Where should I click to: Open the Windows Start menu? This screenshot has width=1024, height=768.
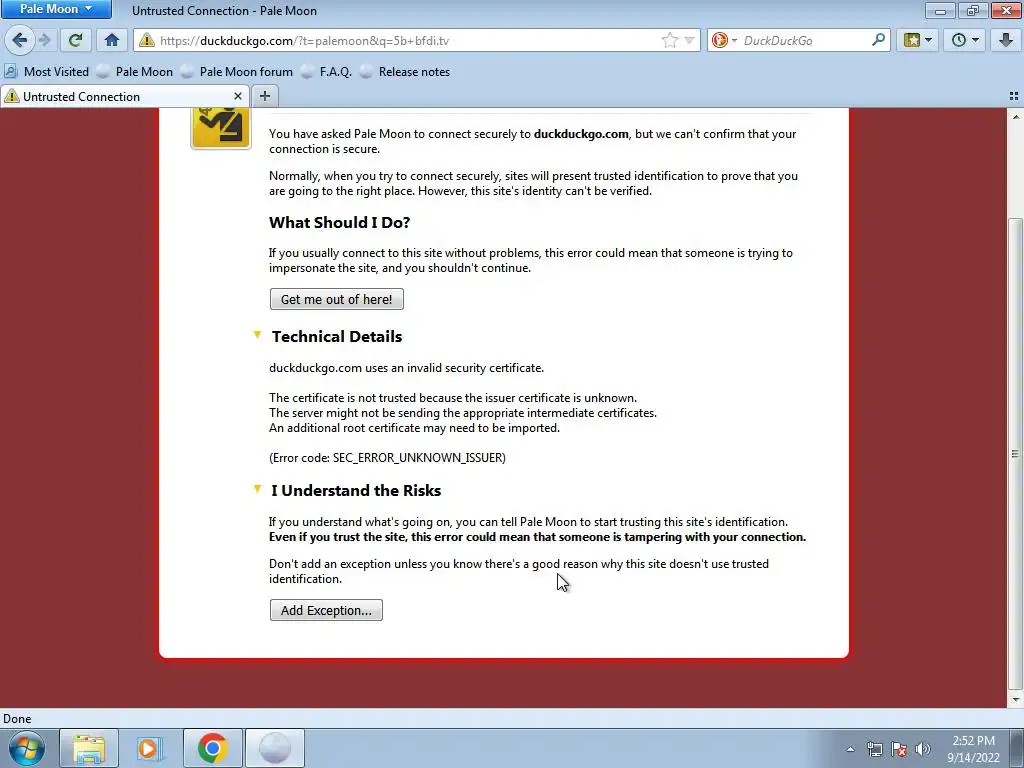coord(27,748)
